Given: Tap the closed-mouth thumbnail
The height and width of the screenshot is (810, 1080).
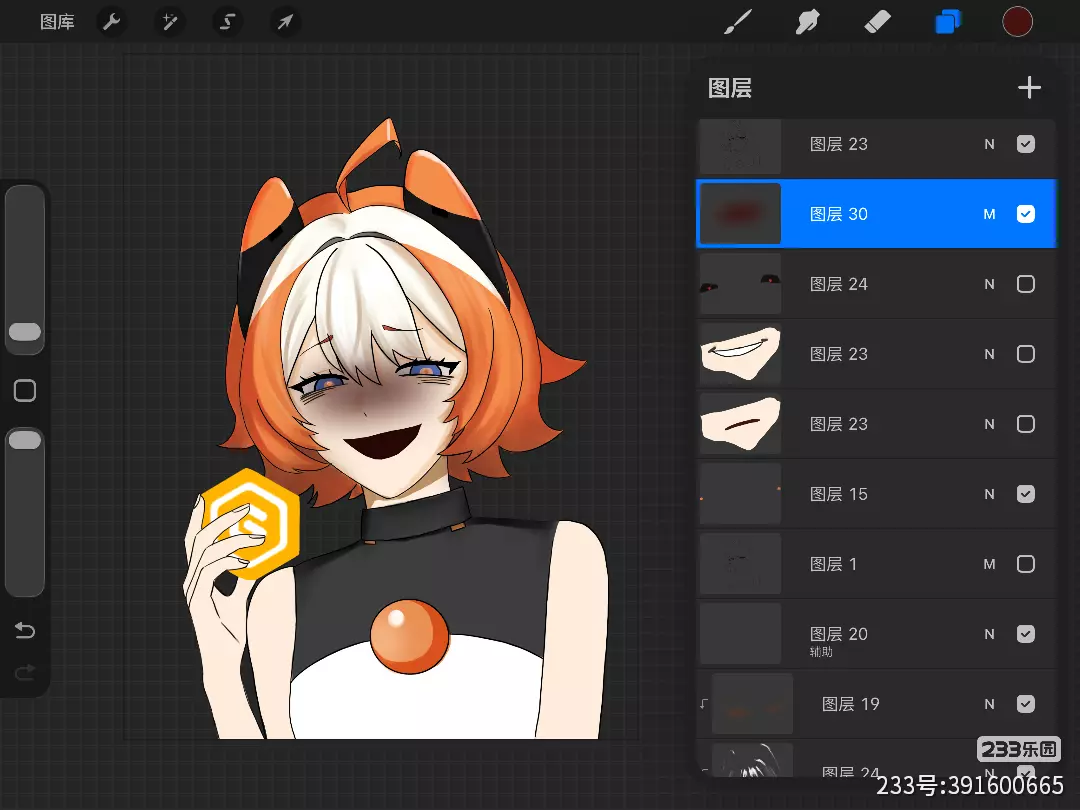Looking at the screenshot, I should (x=740, y=424).
